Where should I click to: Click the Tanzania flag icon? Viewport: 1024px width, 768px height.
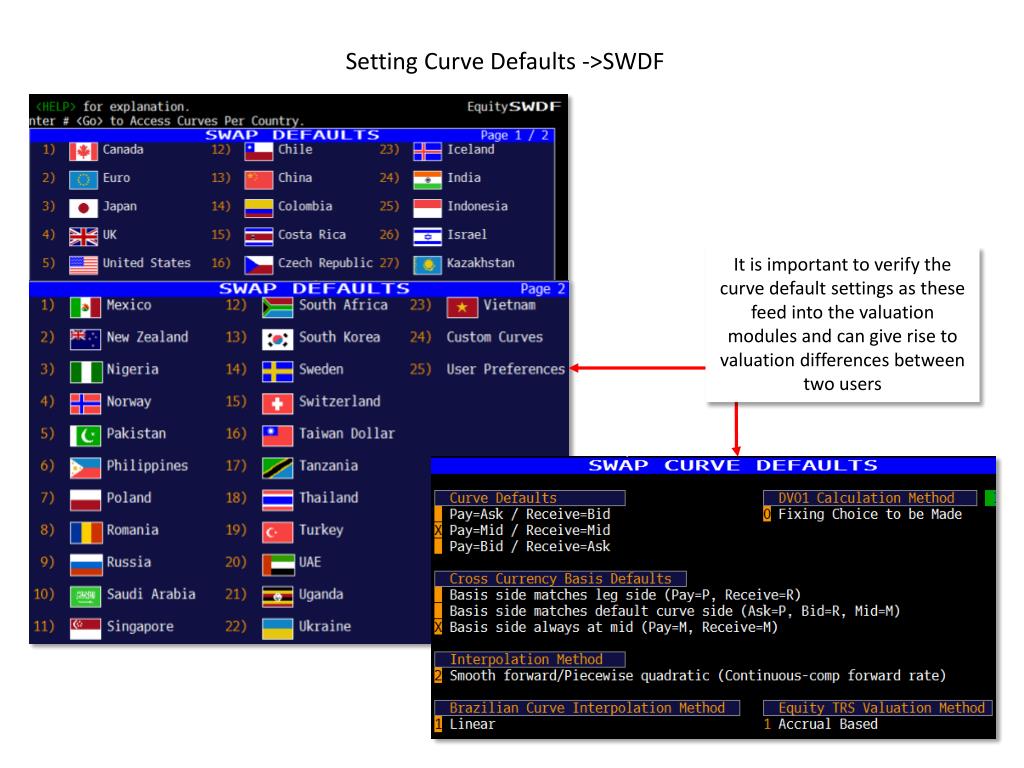278,468
